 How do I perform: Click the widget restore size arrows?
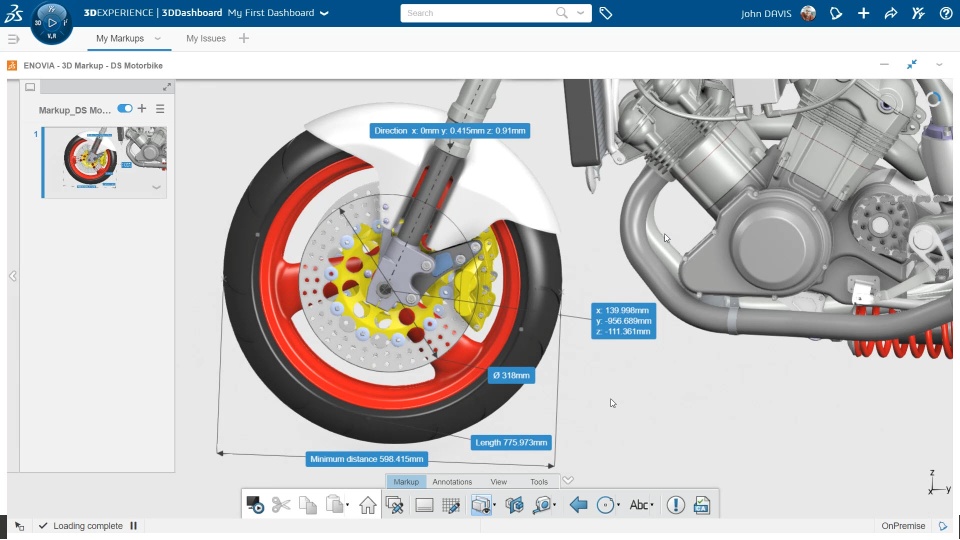pyautogui.click(x=912, y=64)
